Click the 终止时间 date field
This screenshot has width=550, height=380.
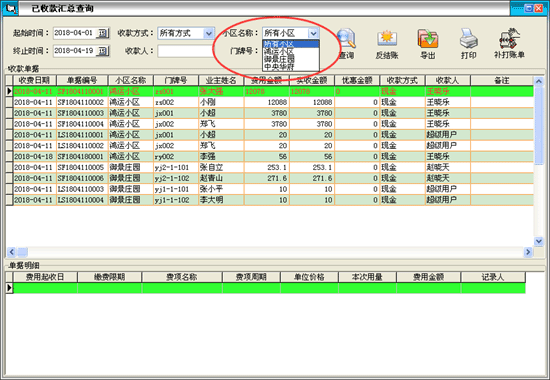coord(75,51)
